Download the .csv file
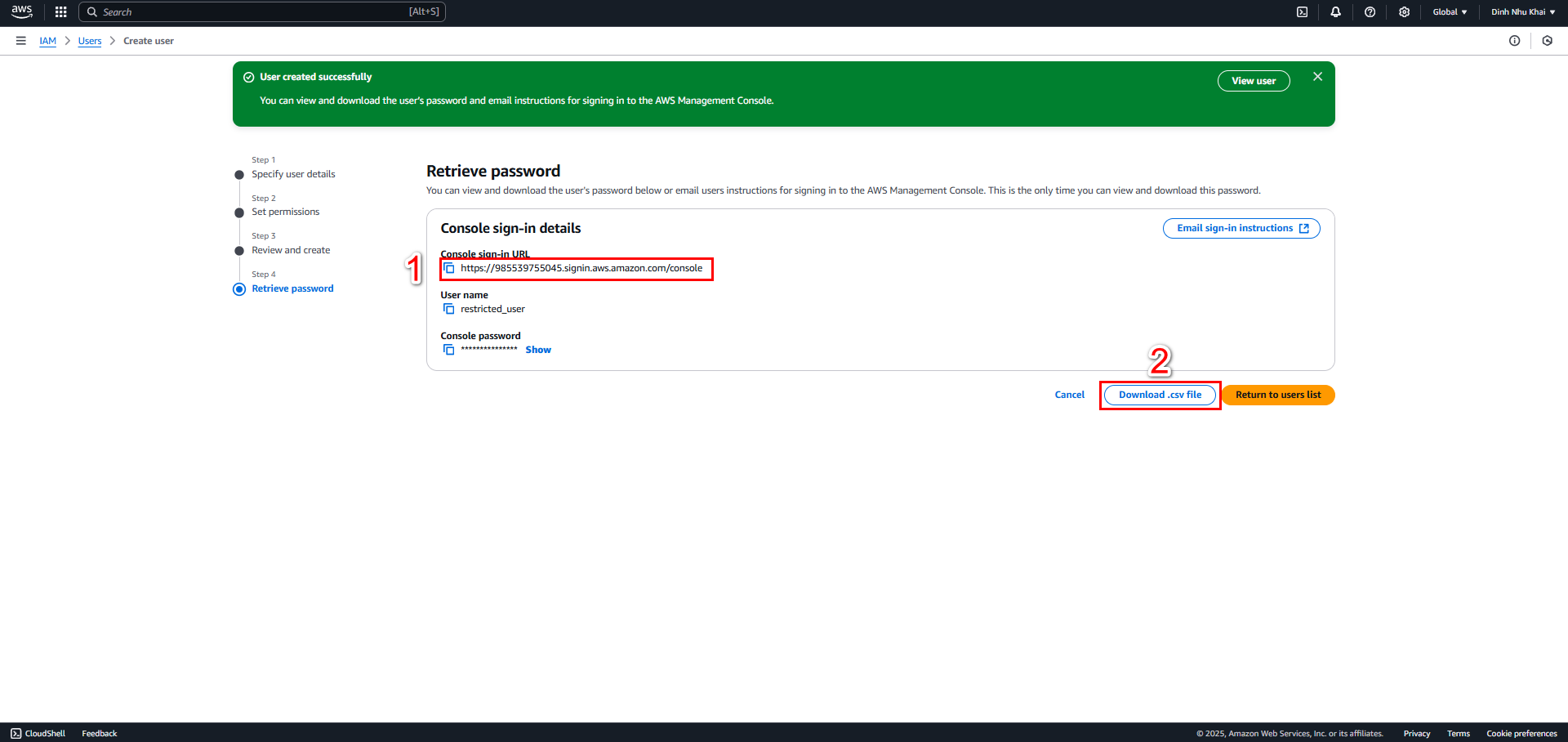The image size is (1568, 742). (x=1160, y=396)
